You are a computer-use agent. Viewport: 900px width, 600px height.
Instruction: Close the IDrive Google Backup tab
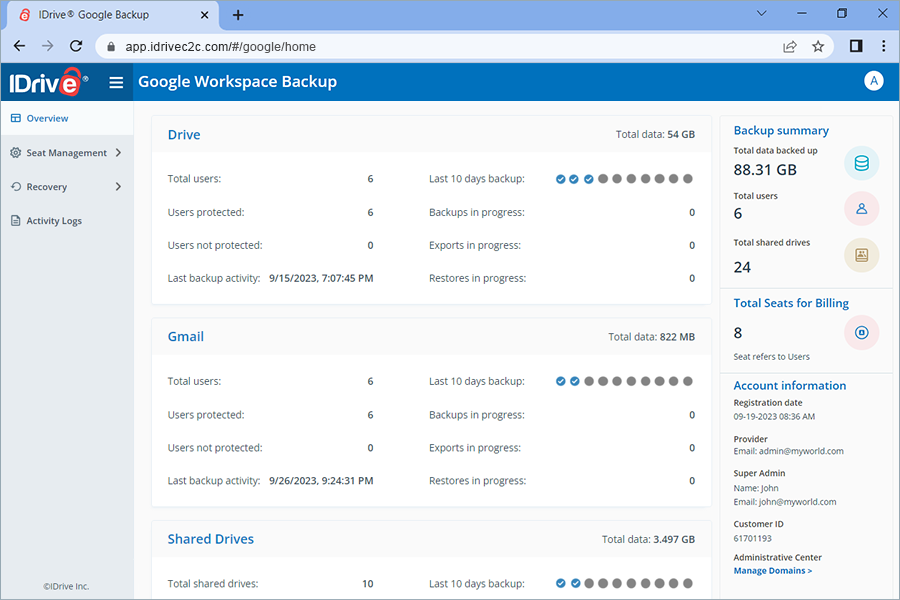[204, 15]
